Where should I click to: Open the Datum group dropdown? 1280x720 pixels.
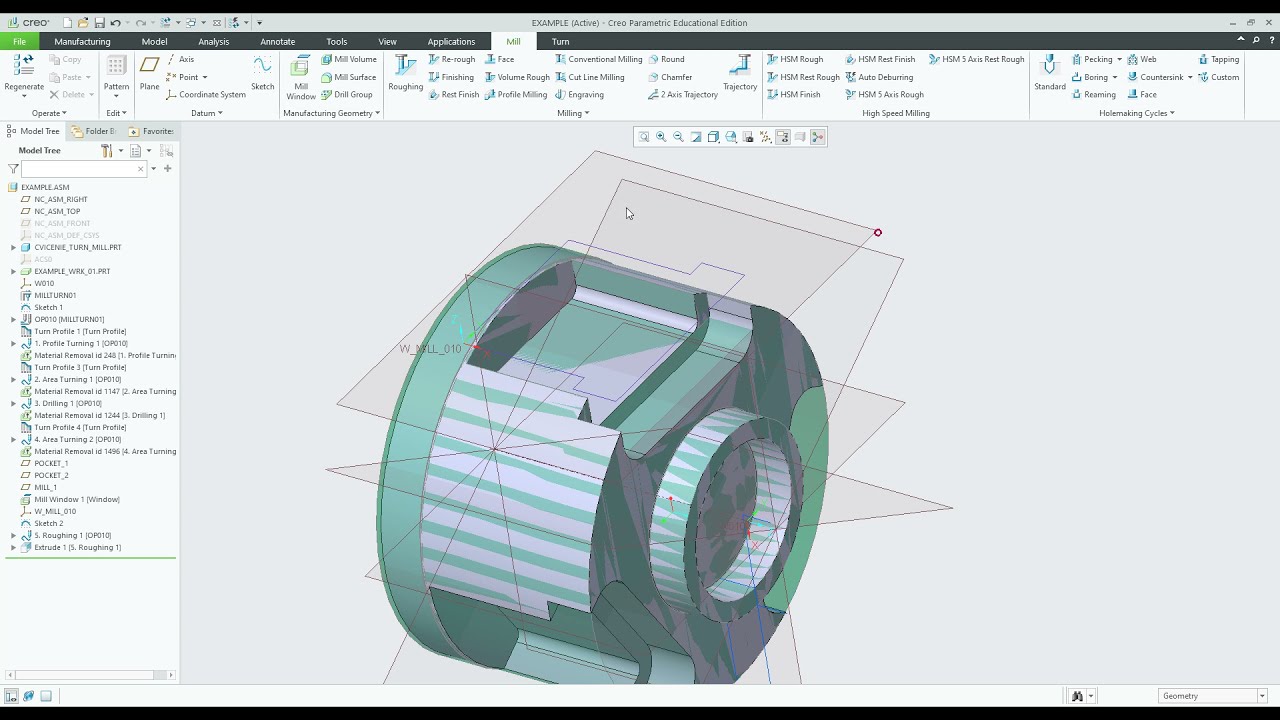pyautogui.click(x=207, y=113)
